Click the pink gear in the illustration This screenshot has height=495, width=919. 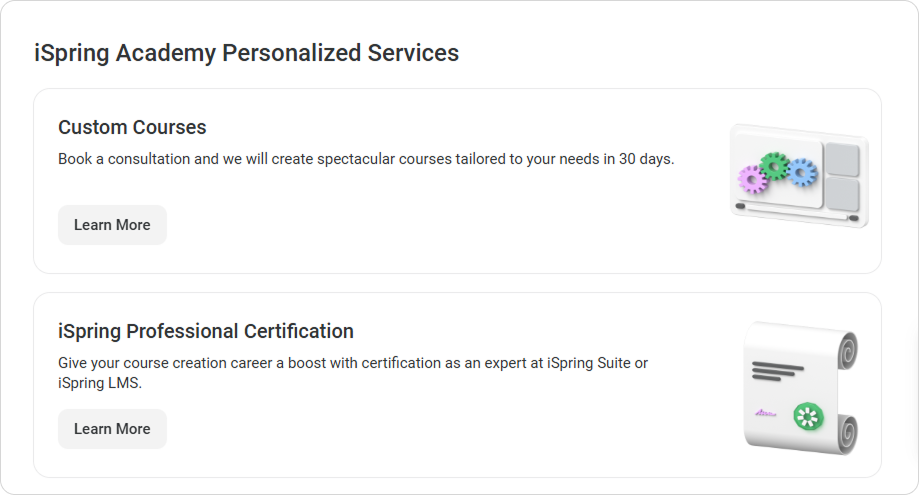[752, 179]
